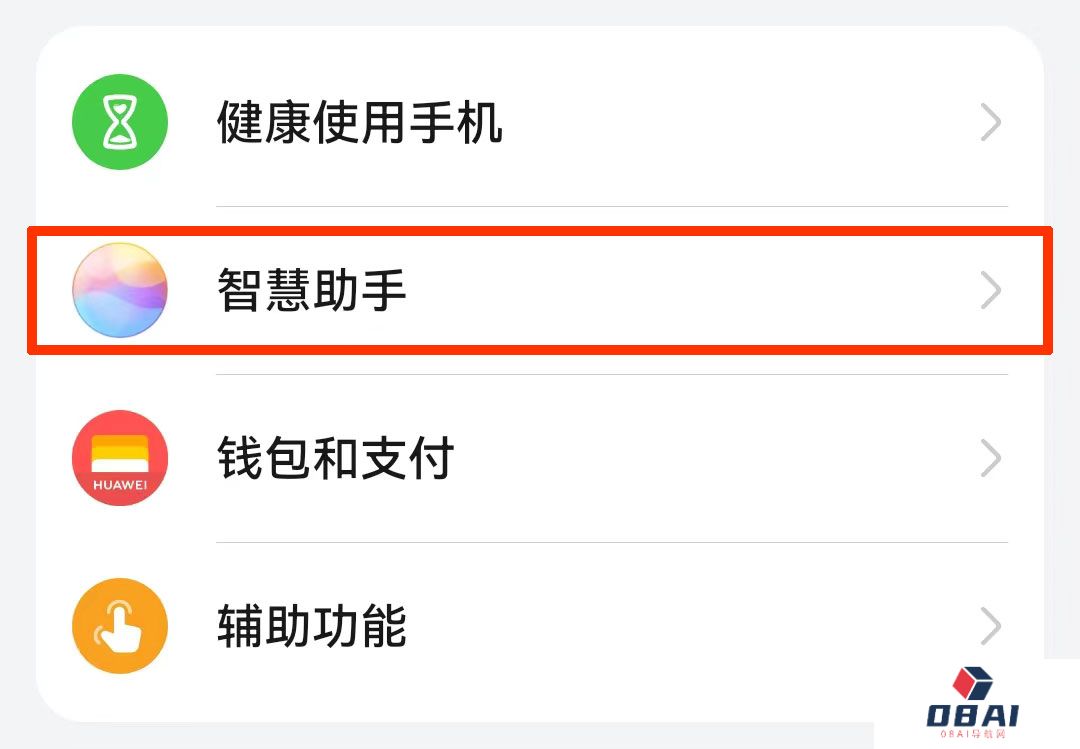
Task: Open 智慧助手 via its right arrow
Action: pyautogui.click(x=990, y=290)
